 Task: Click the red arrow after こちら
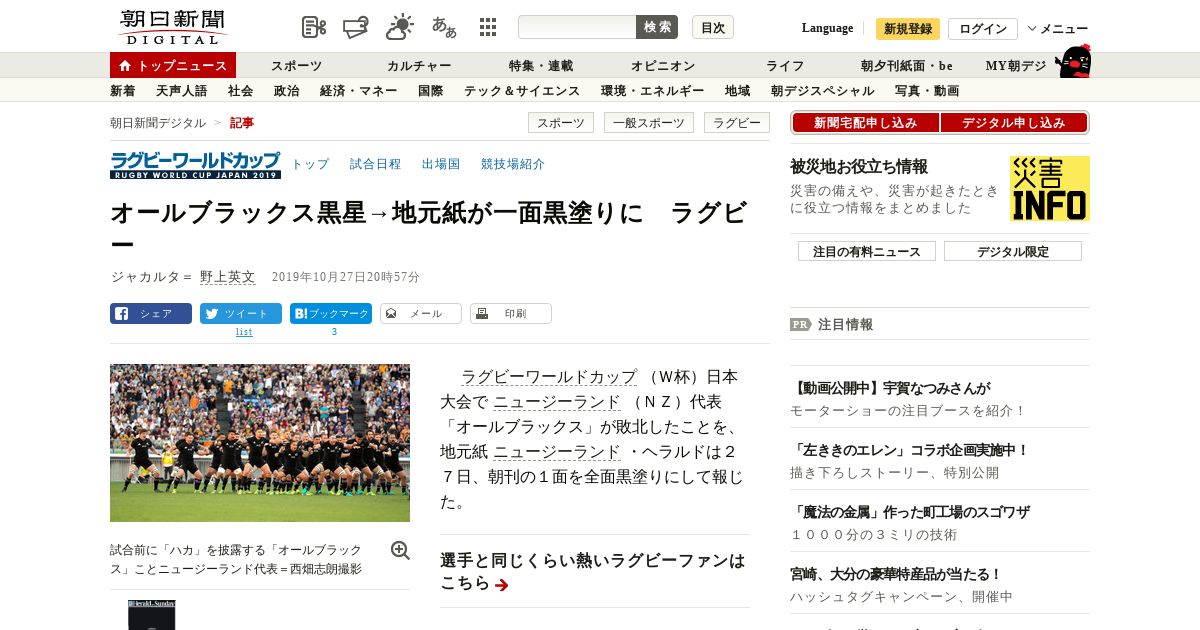(501, 585)
